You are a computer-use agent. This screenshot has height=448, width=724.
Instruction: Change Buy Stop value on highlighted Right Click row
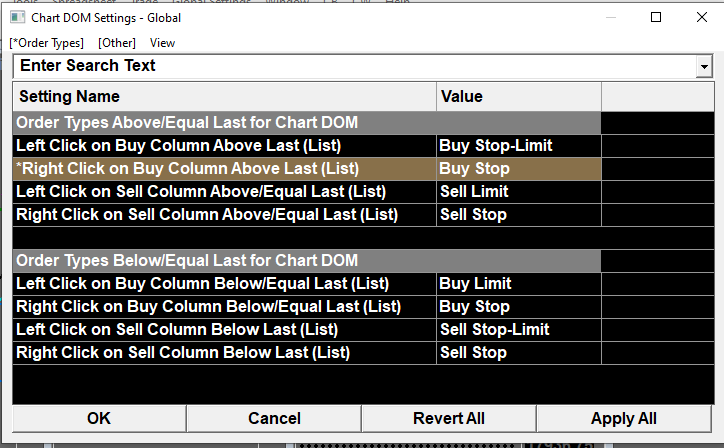518,169
